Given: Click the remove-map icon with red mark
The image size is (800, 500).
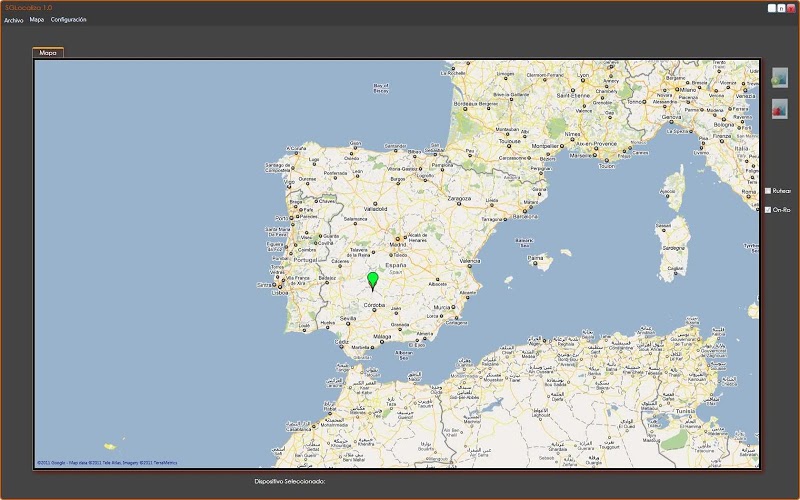Looking at the screenshot, I should click(779, 109).
